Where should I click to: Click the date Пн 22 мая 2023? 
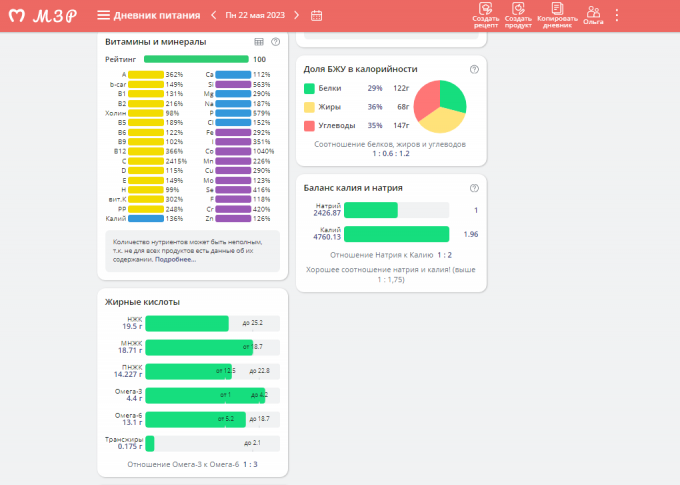pos(256,15)
